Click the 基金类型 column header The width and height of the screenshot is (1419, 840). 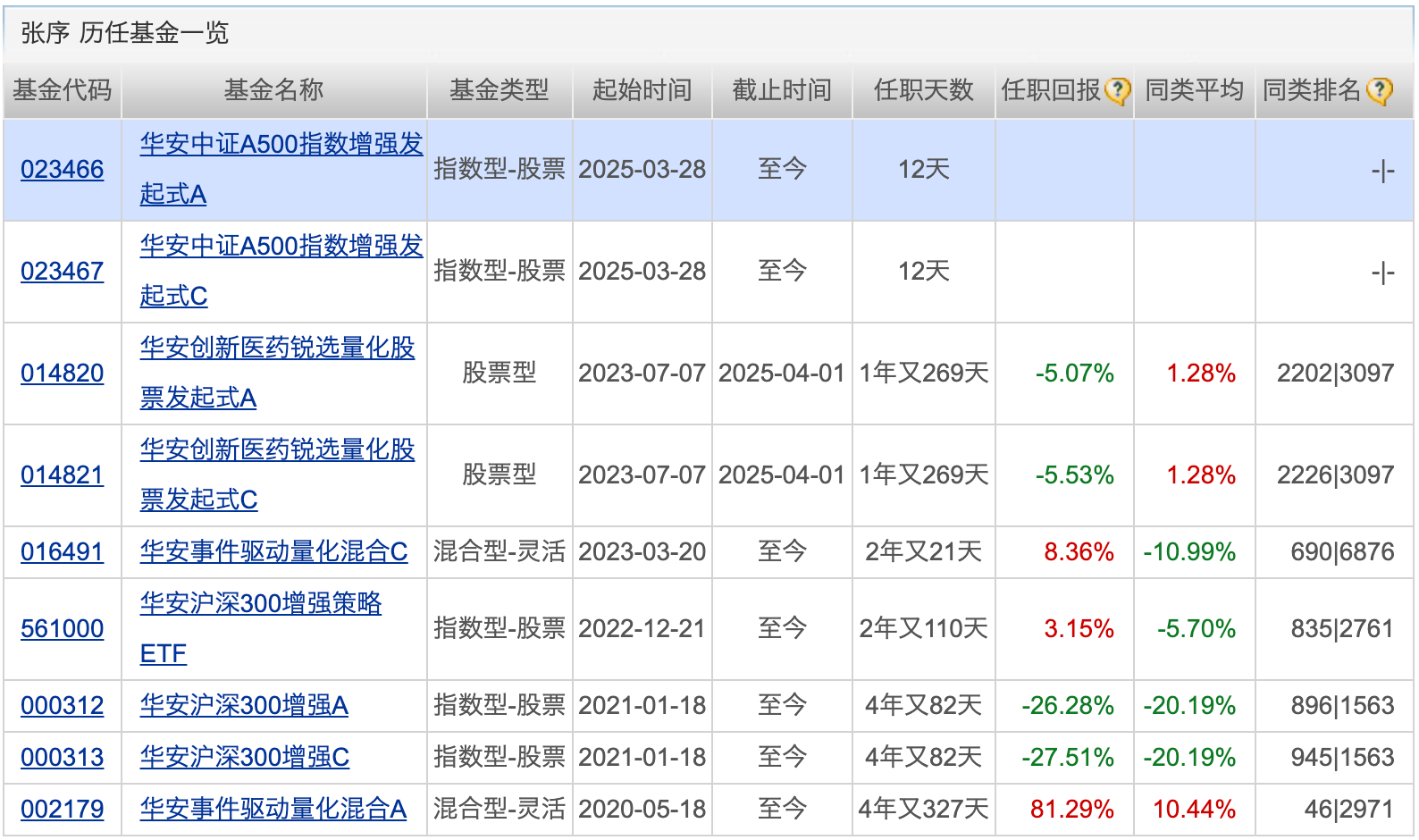tap(500, 90)
